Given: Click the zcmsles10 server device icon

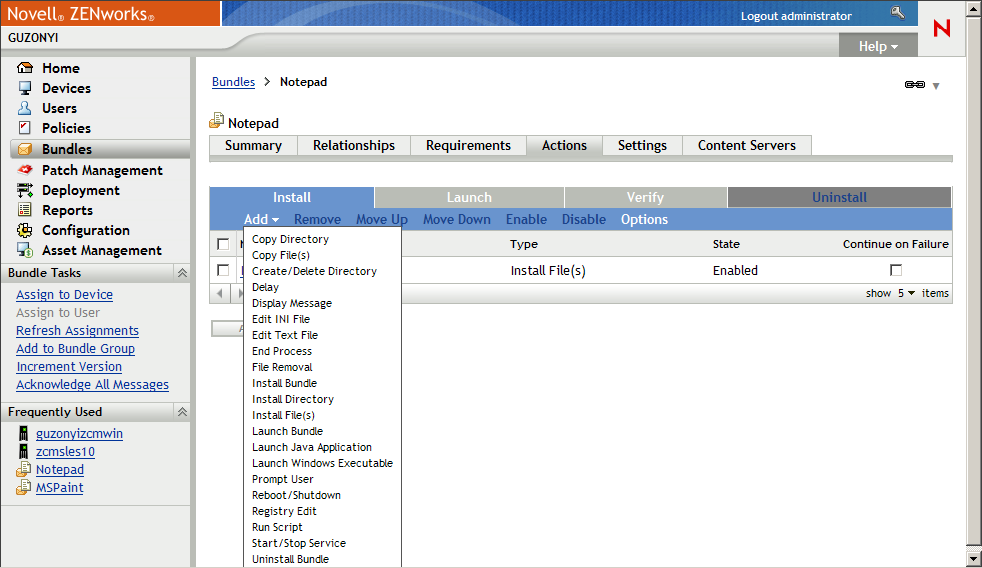Looking at the screenshot, I should point(23,452).
